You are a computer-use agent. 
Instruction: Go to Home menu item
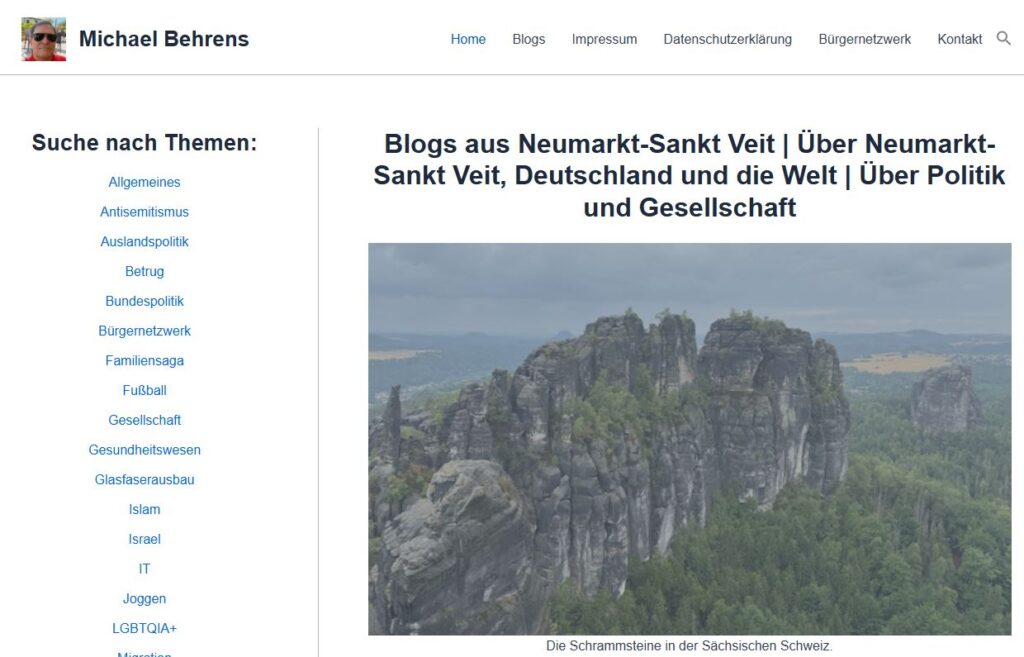468,39
